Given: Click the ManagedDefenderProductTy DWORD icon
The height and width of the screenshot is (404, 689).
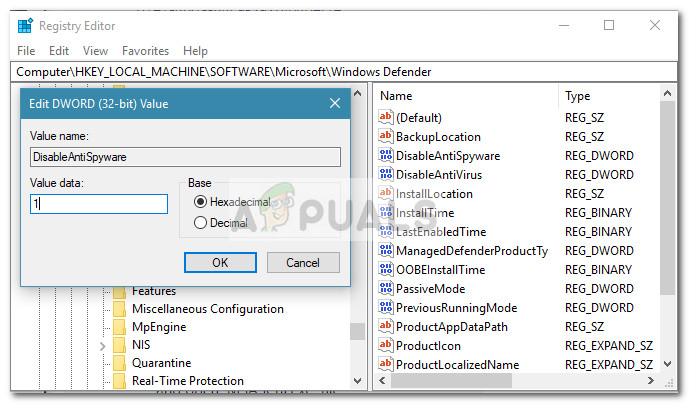Looking at the screenshot, I should click(385, 250).
